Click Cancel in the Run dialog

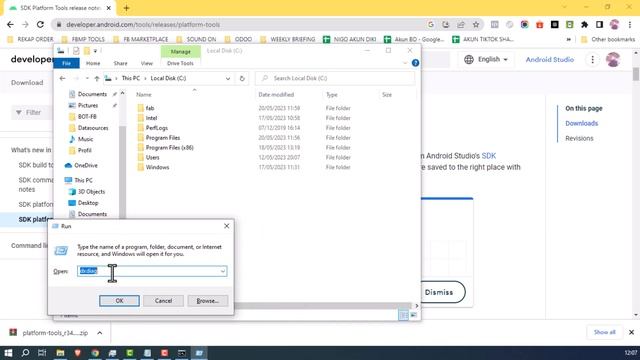(163, 301)
